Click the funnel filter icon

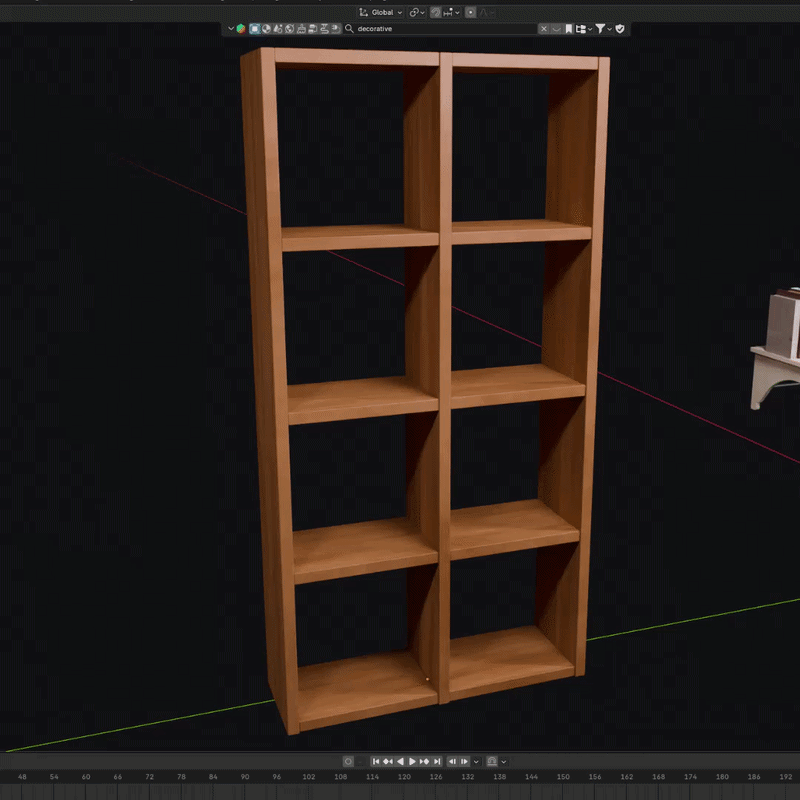click(x=600, y=29)
